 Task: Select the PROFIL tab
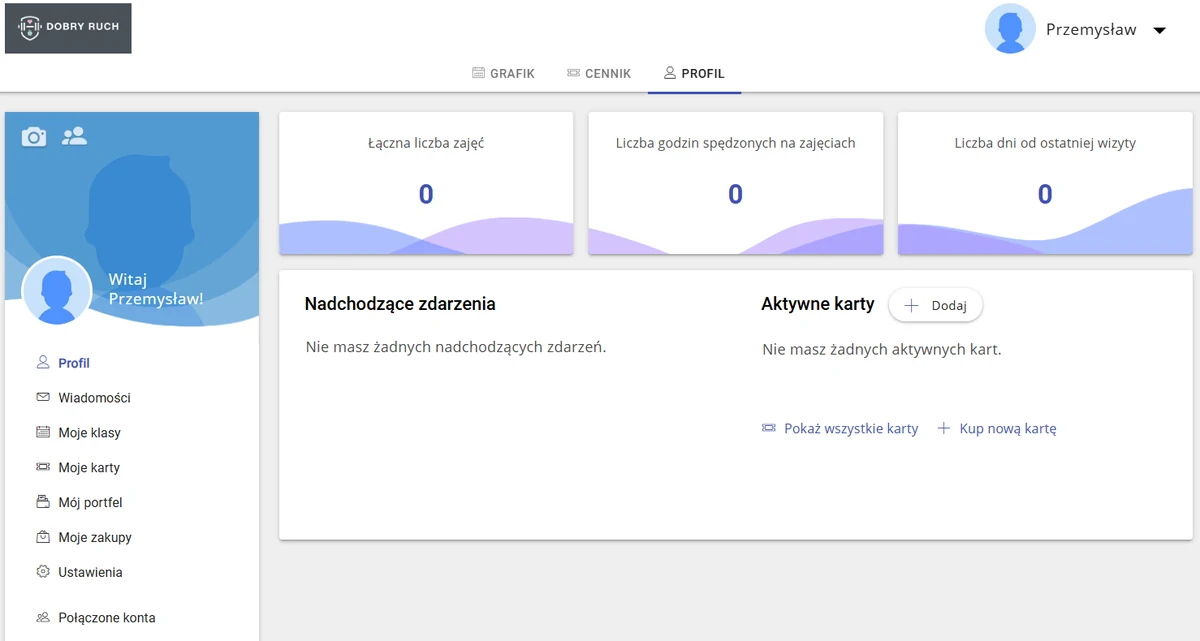694,73
